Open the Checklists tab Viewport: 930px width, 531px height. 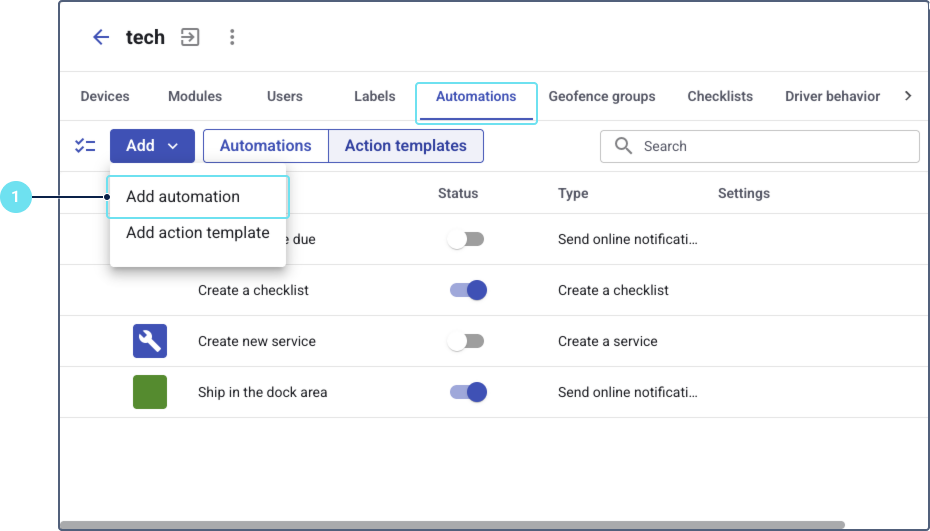pos(720,97)
